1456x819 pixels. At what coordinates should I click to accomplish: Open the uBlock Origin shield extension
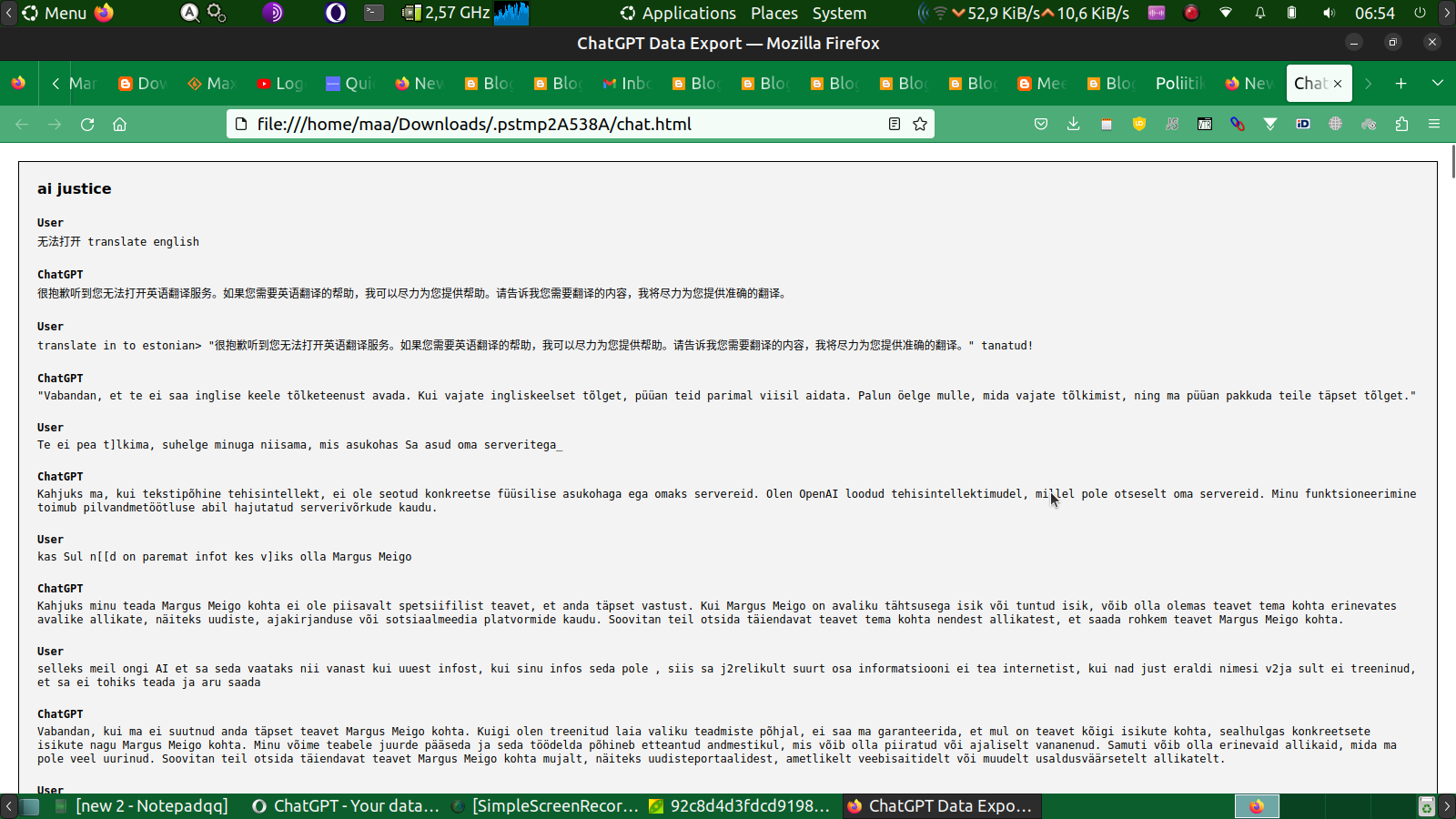pyautogui.click(x=1139, y=124)
